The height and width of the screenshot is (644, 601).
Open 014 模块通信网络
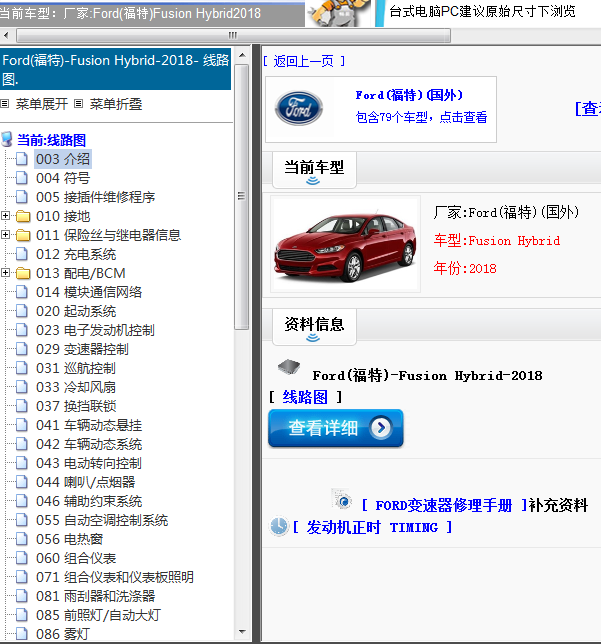[89, 292]
